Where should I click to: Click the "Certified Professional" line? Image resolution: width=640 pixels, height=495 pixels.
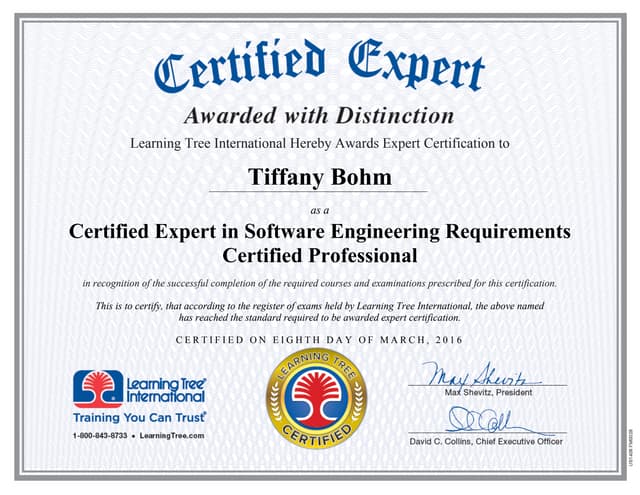coord(320,256)
